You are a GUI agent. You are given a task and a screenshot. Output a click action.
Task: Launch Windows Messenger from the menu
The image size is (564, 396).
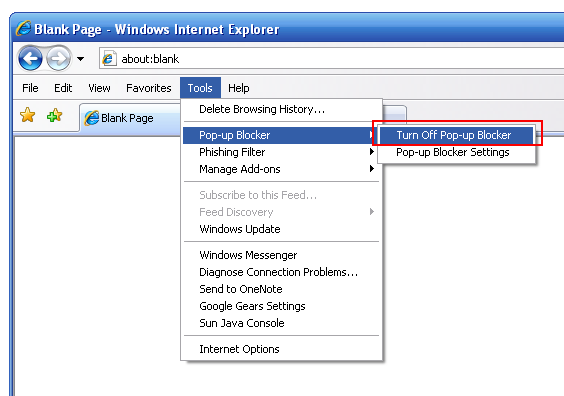281,255
